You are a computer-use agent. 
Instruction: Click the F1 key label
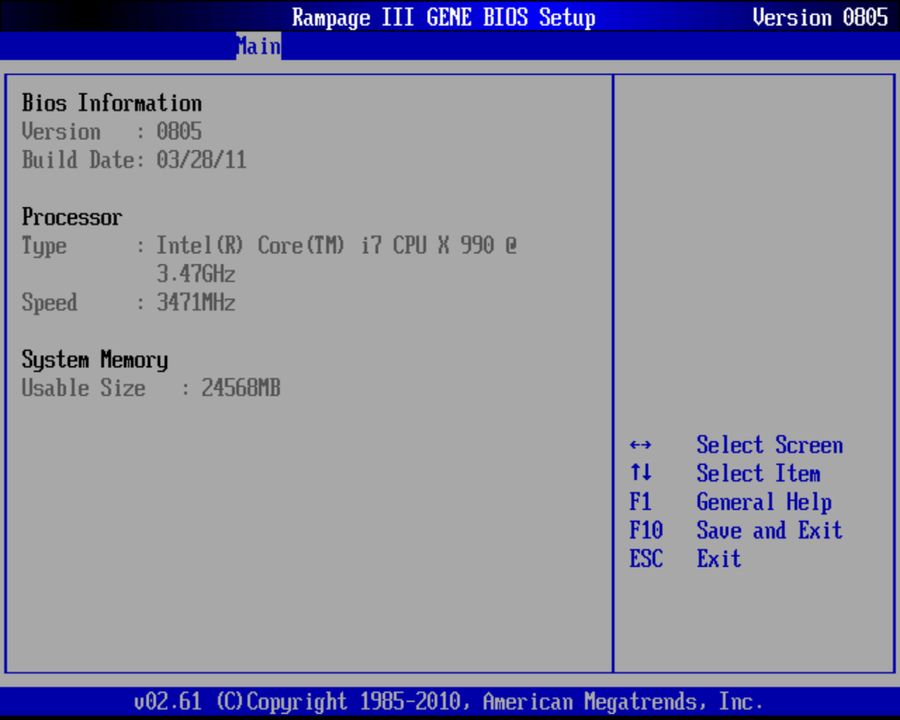click(641, 502)
